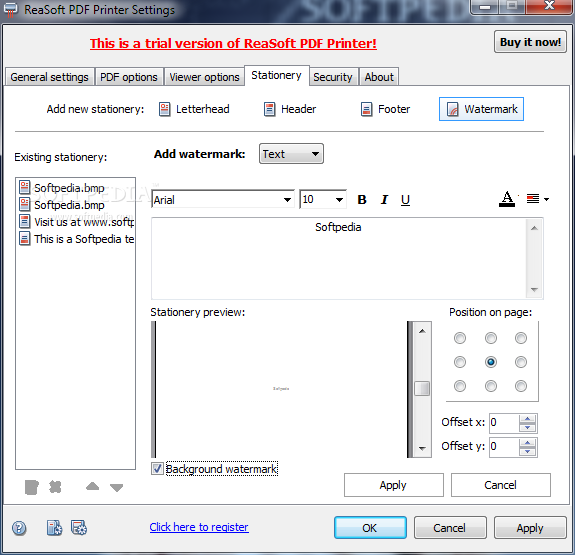Viewport: 575px width, 555px height.
Task: Toggle Italic text formatting
Action: 384,200
